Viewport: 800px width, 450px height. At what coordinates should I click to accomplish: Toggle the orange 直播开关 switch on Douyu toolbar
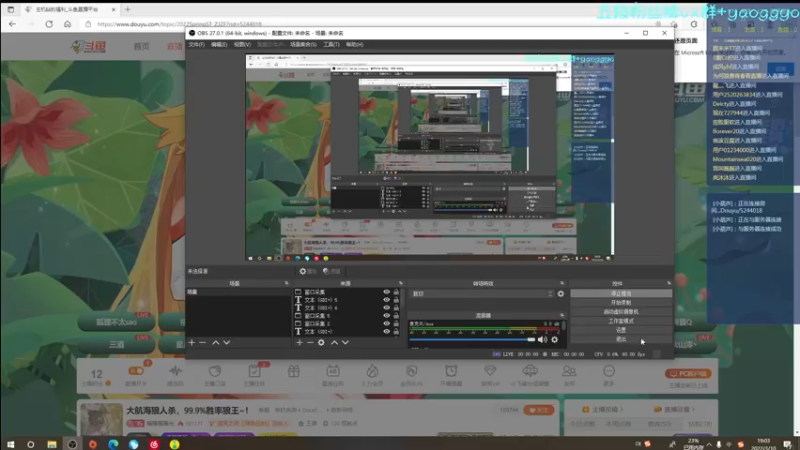(136, 371)
